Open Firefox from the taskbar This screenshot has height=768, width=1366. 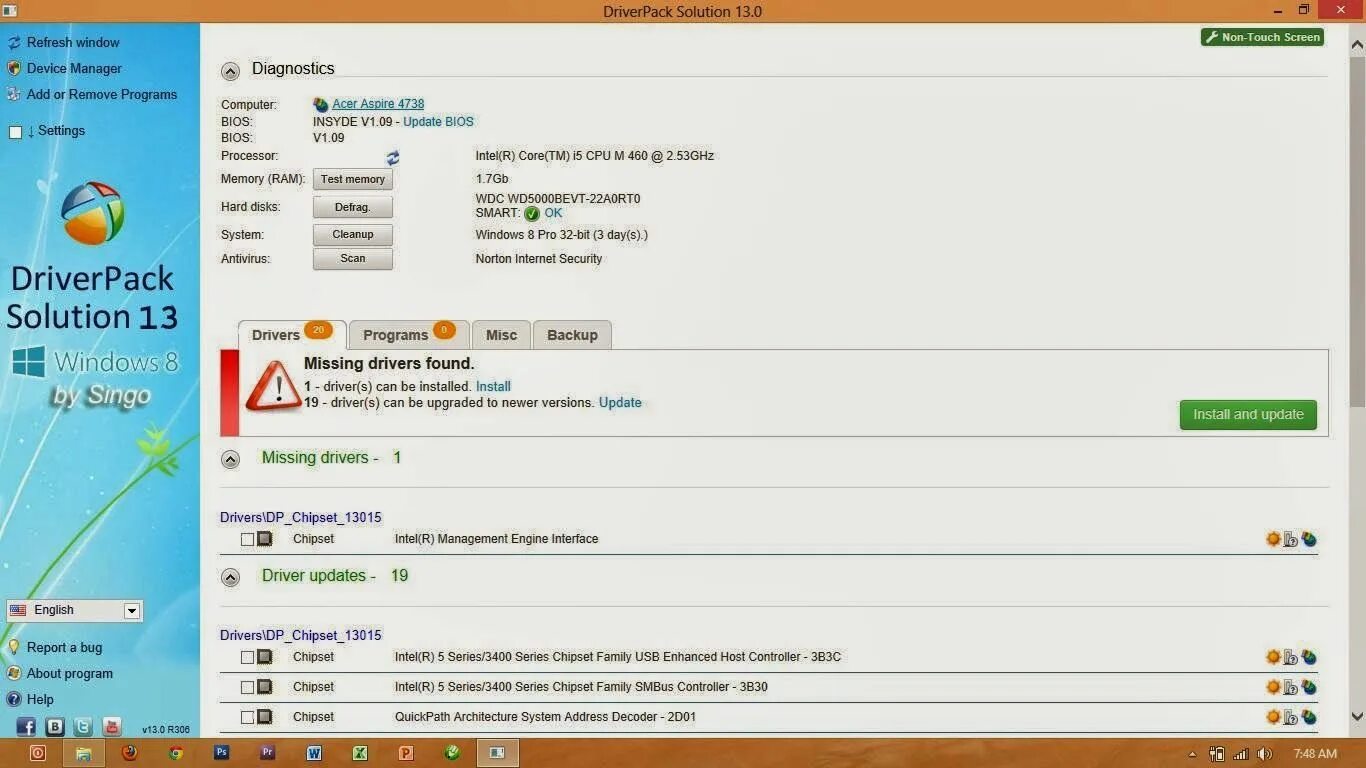click(129, 753)
